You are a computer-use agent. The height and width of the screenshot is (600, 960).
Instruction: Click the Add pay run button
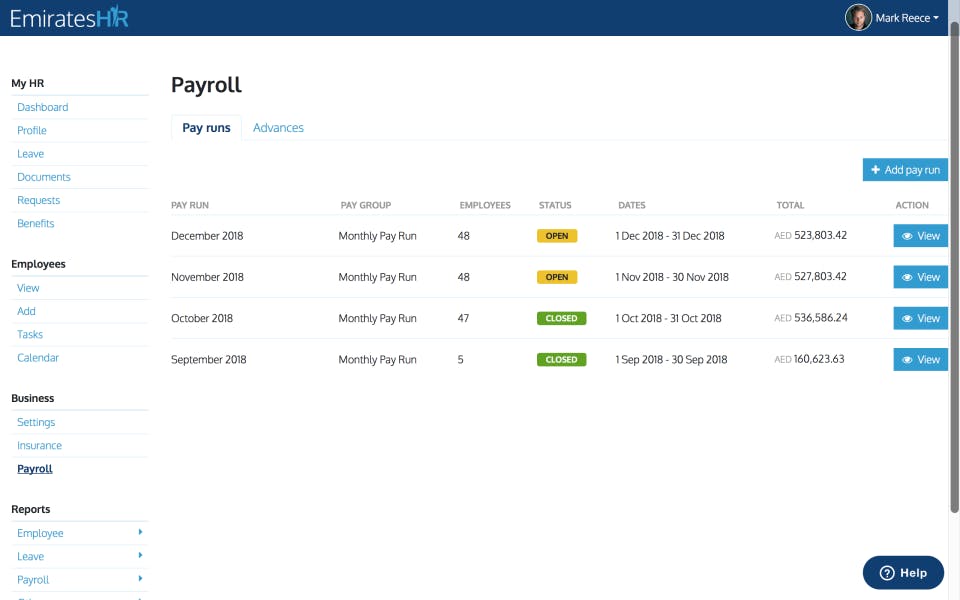904,169
